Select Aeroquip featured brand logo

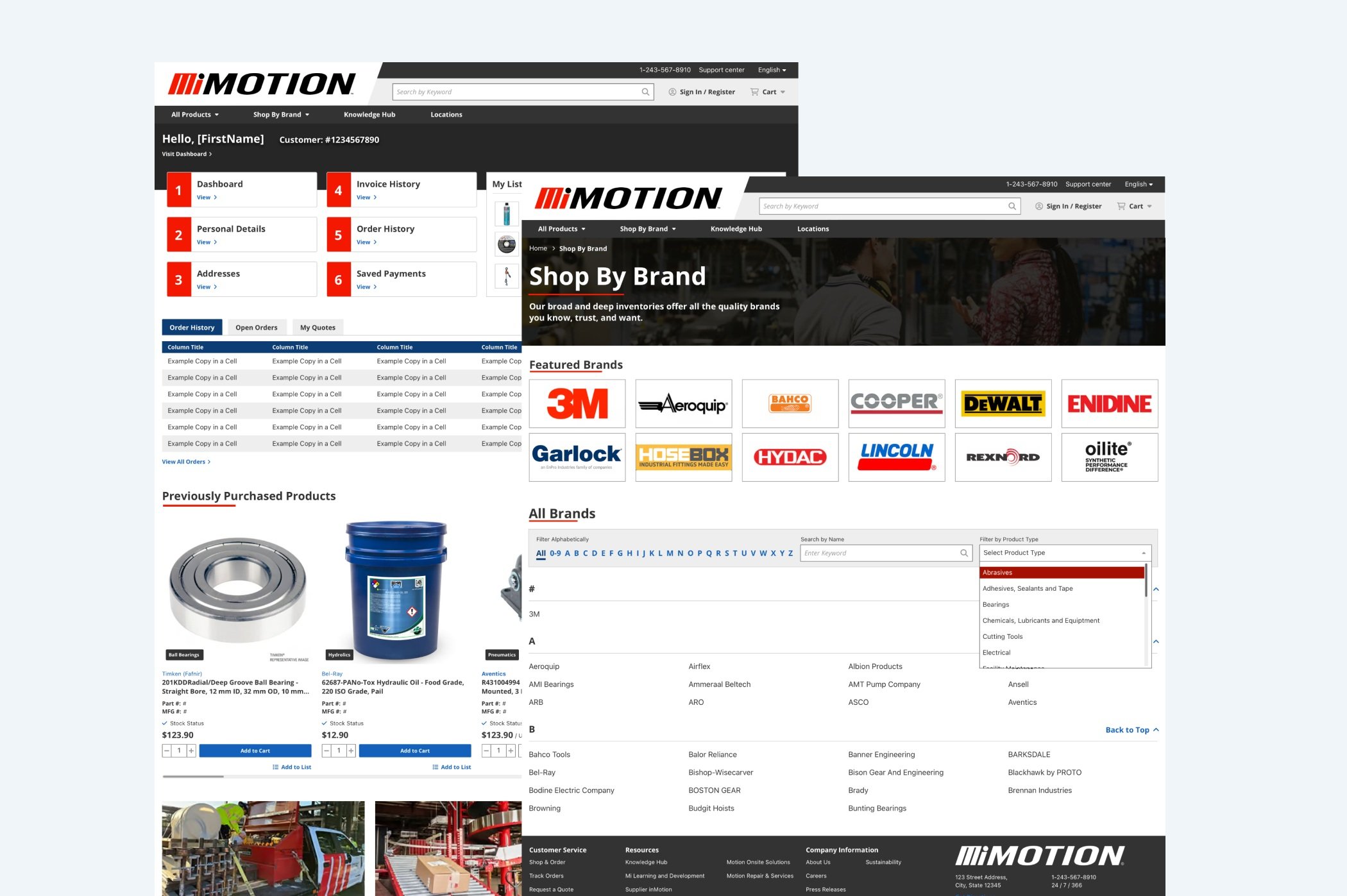(x=684, y=403)
